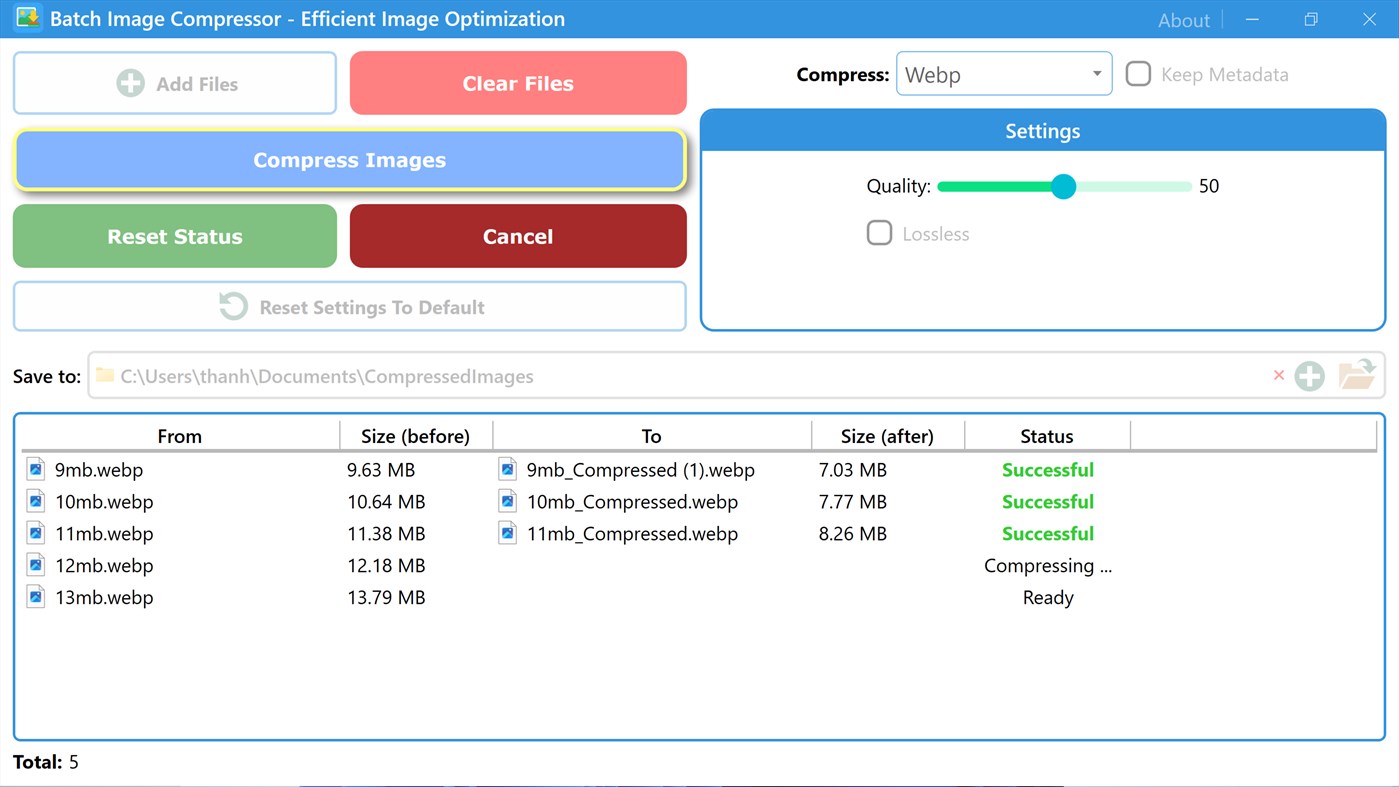Image resolution: width=1399 pixels, height=787 pixels.
Task: Click the icon of 11mb_Compressed.webp
Action: [508, 533]
